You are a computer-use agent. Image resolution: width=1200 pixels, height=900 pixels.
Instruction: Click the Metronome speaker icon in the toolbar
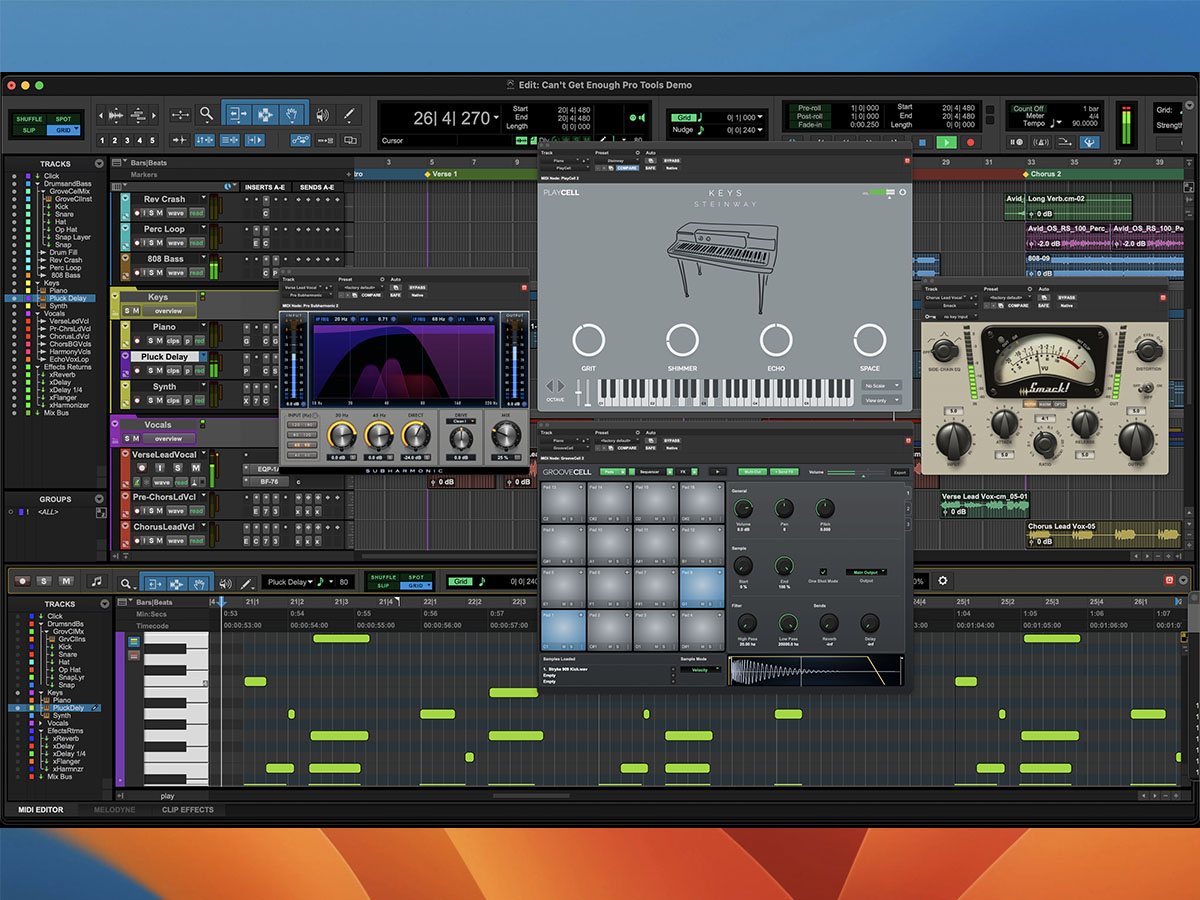pos(322,112)
